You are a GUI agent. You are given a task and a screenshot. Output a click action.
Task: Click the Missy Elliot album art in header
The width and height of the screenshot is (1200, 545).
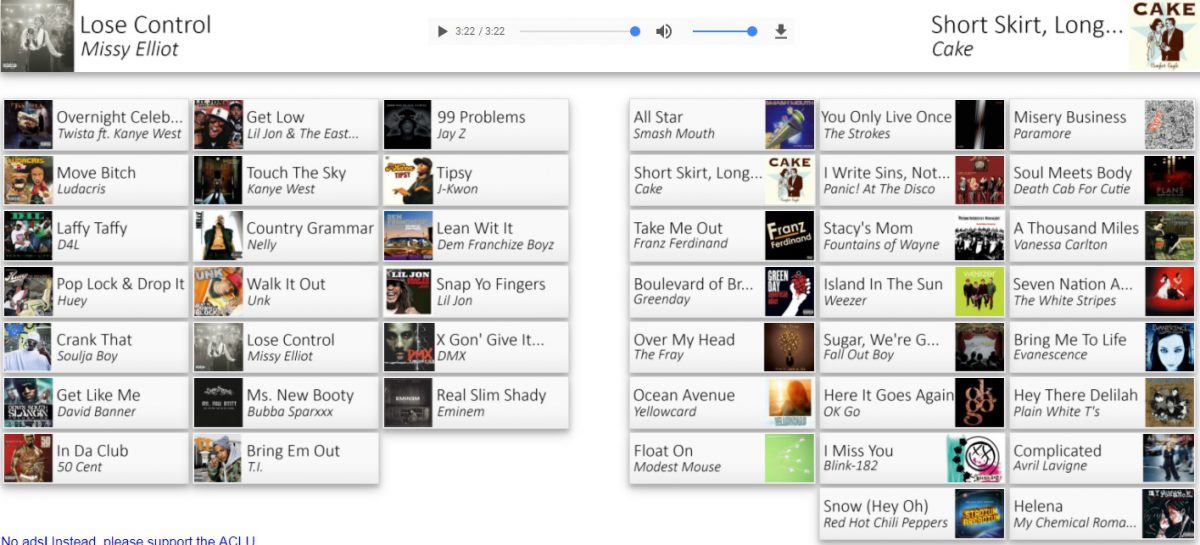(37, 36)
